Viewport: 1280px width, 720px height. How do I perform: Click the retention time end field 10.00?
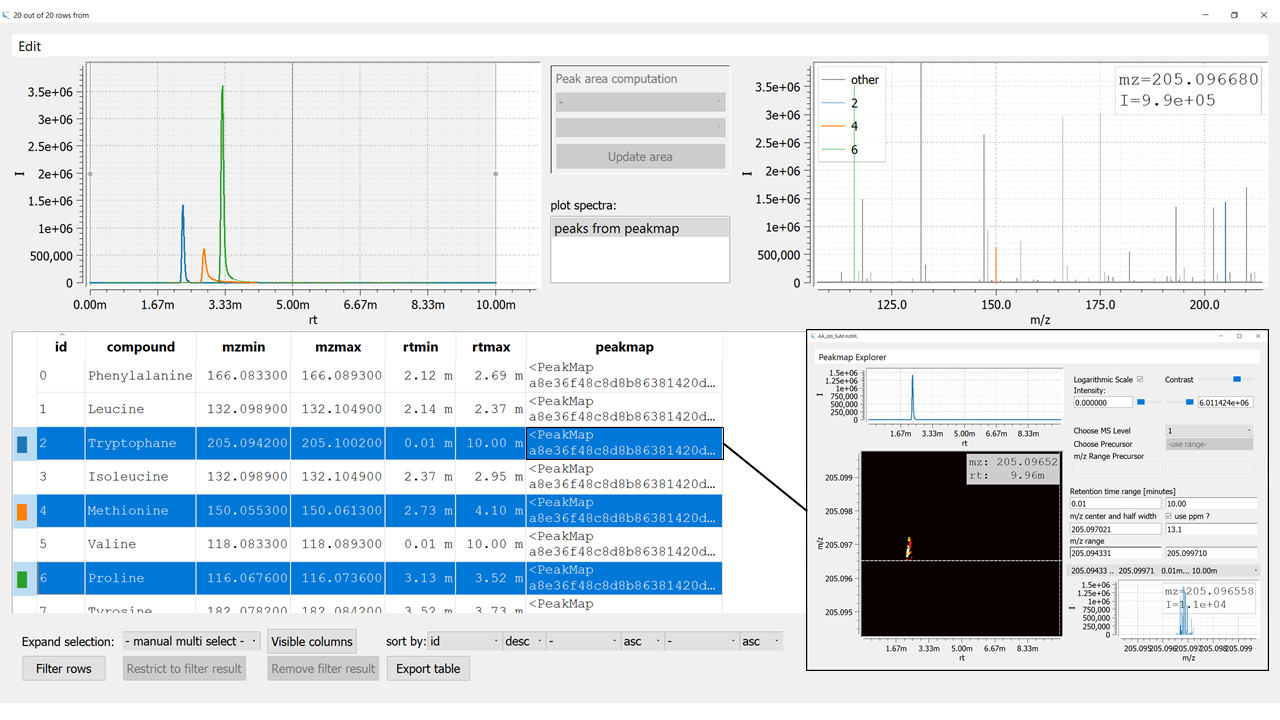coord(1211,503)
